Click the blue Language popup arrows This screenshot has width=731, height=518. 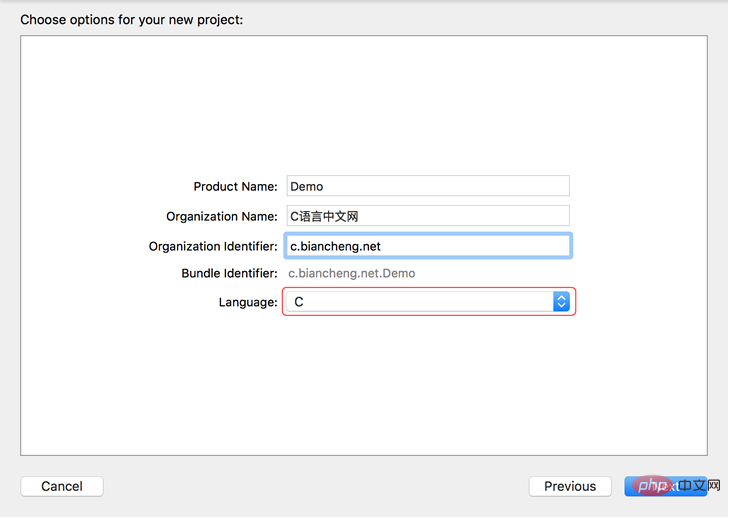pyautogui.click(x=561, y=302)
